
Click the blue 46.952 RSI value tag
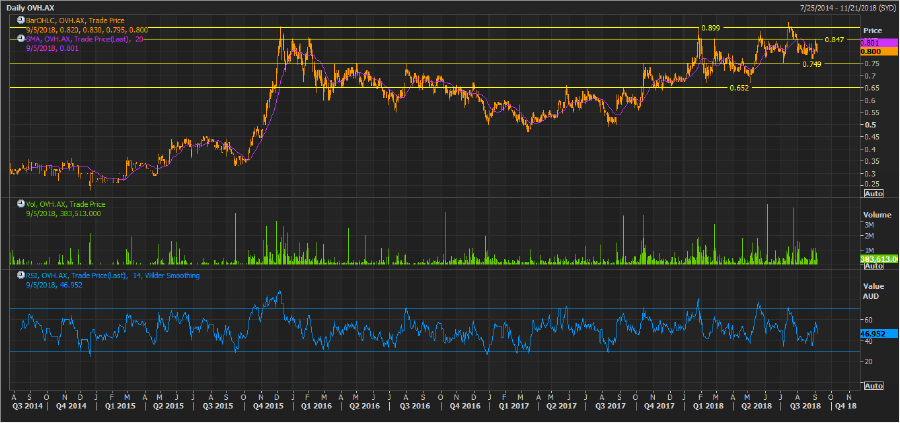coord(877,332)
